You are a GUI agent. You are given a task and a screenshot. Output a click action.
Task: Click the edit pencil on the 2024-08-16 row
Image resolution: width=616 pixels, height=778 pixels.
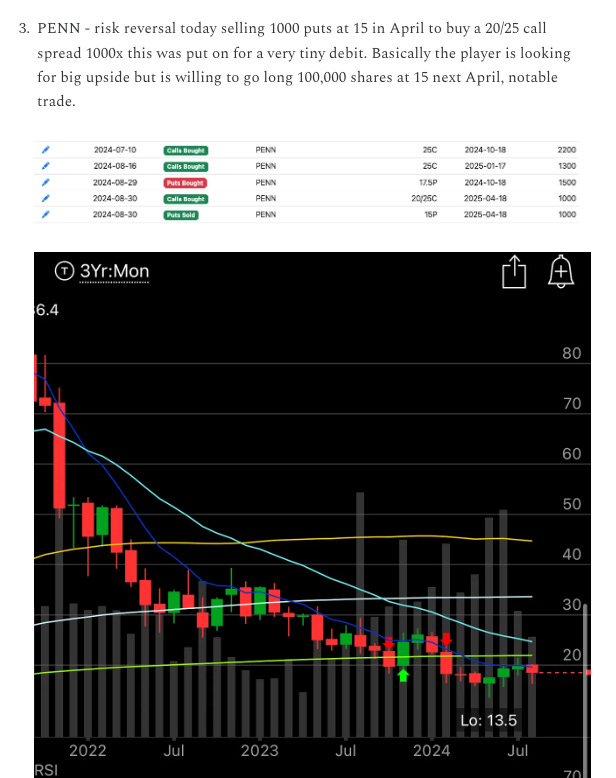tap(46, 166)
